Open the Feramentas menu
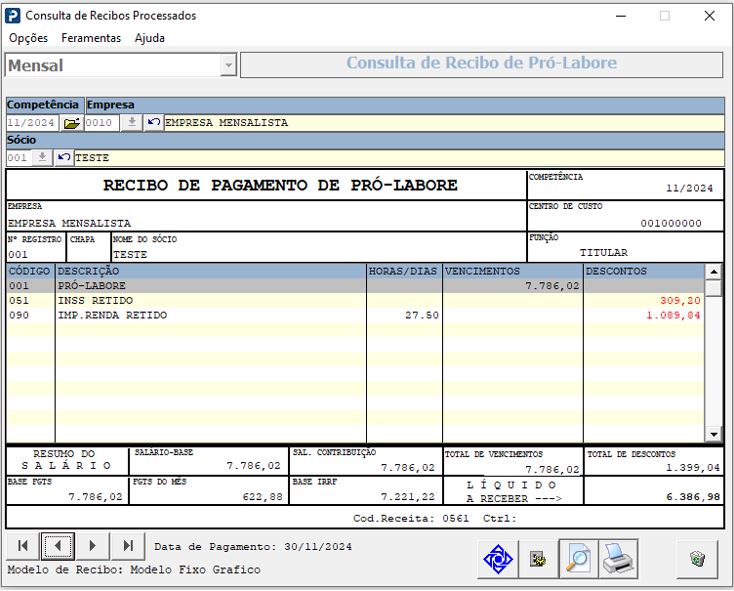734x591 pixels. click(91, 38)
